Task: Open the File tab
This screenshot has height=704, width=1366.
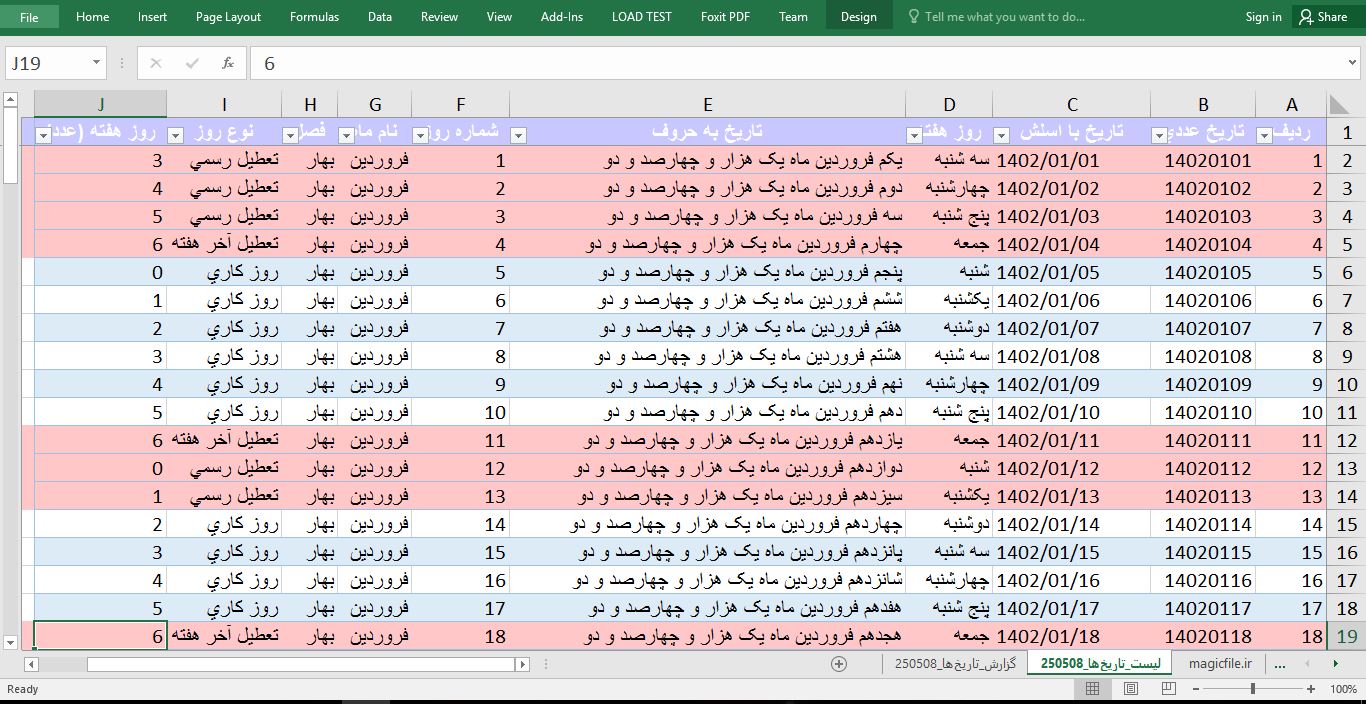Action: (29, 17)
